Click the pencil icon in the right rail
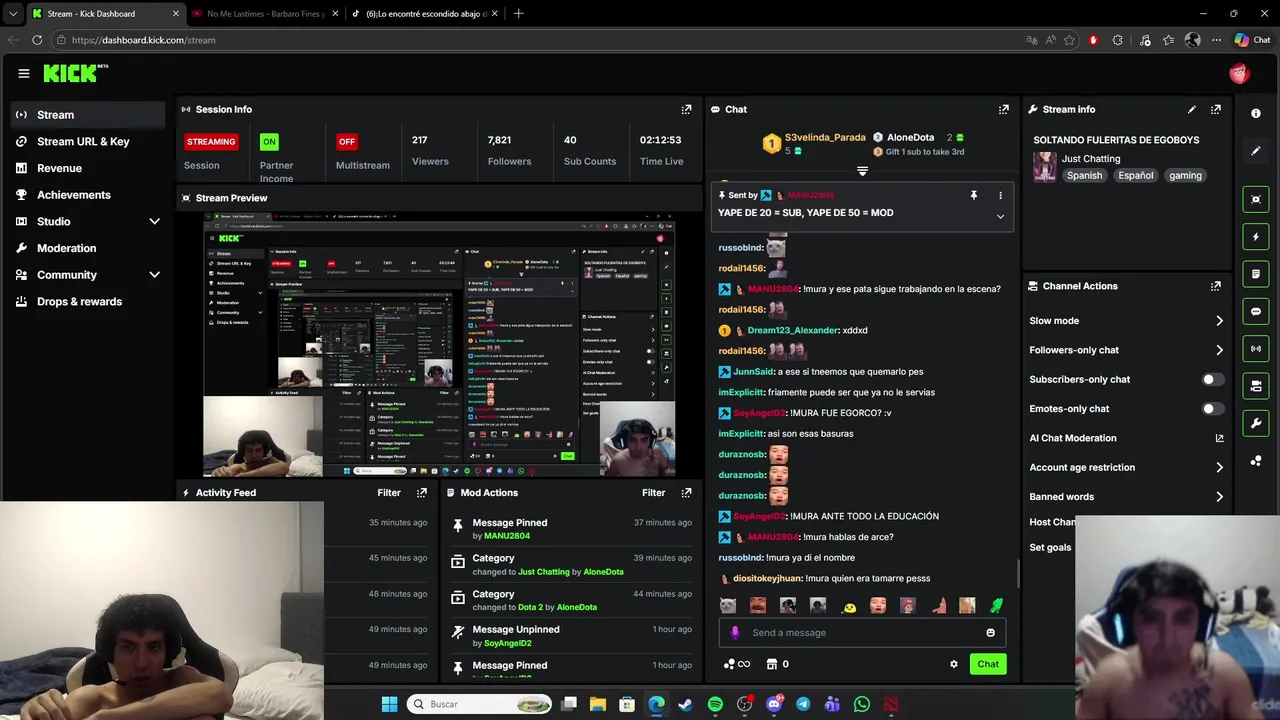This screenshot has height=720, width=1280. point(1256,151)
